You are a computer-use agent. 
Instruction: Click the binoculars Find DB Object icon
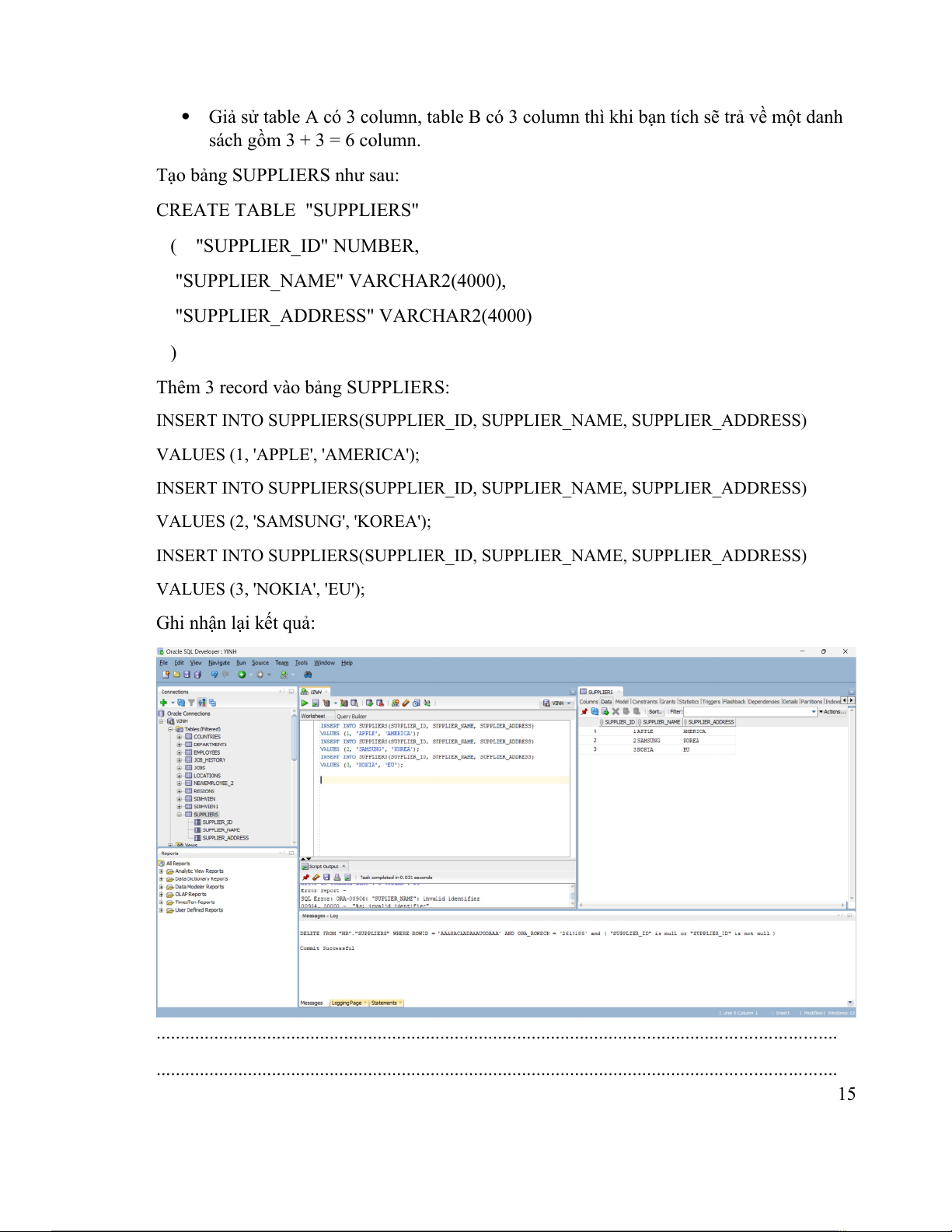point(308,675)
